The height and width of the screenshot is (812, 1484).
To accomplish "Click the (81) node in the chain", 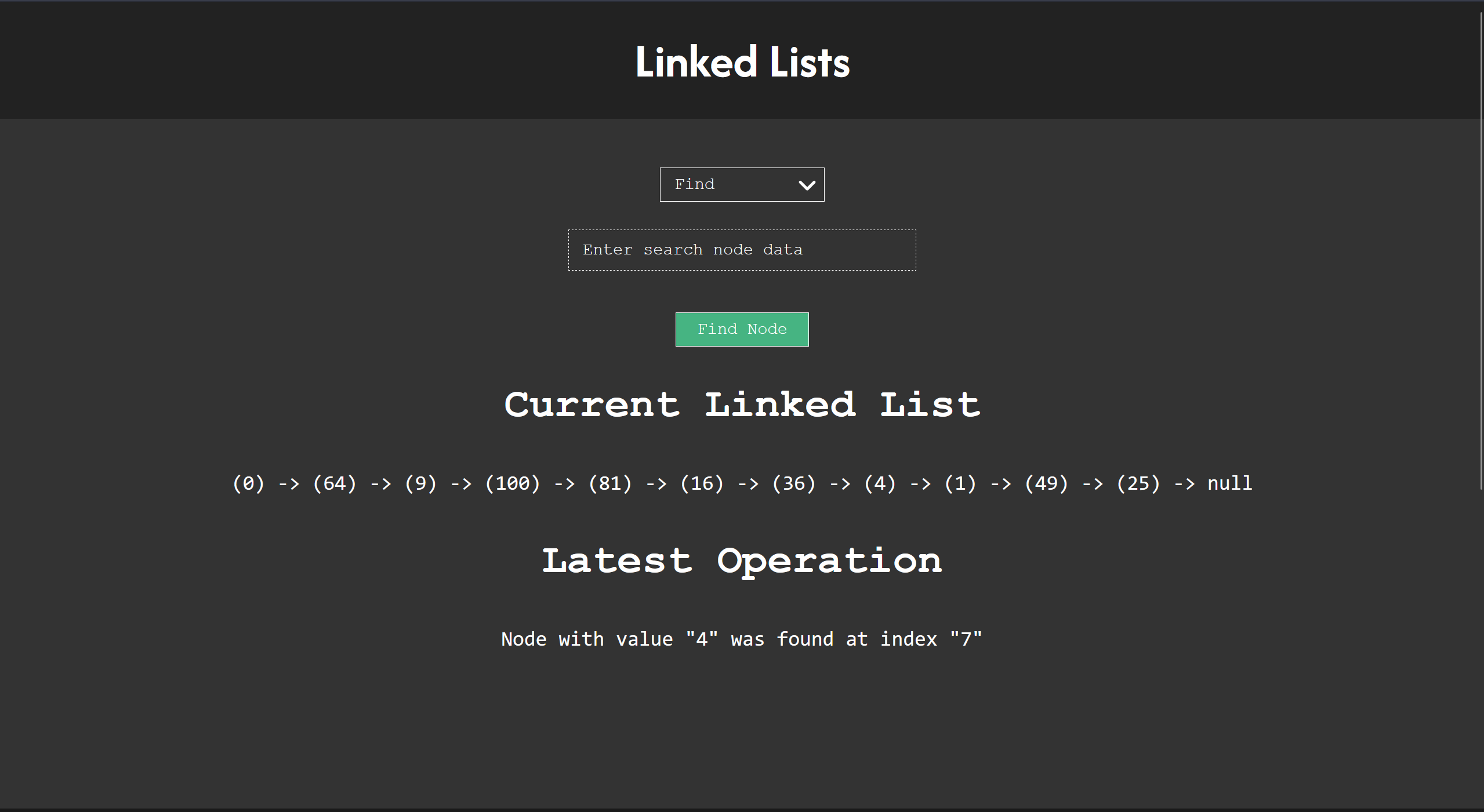I will [x=609, y=483].
